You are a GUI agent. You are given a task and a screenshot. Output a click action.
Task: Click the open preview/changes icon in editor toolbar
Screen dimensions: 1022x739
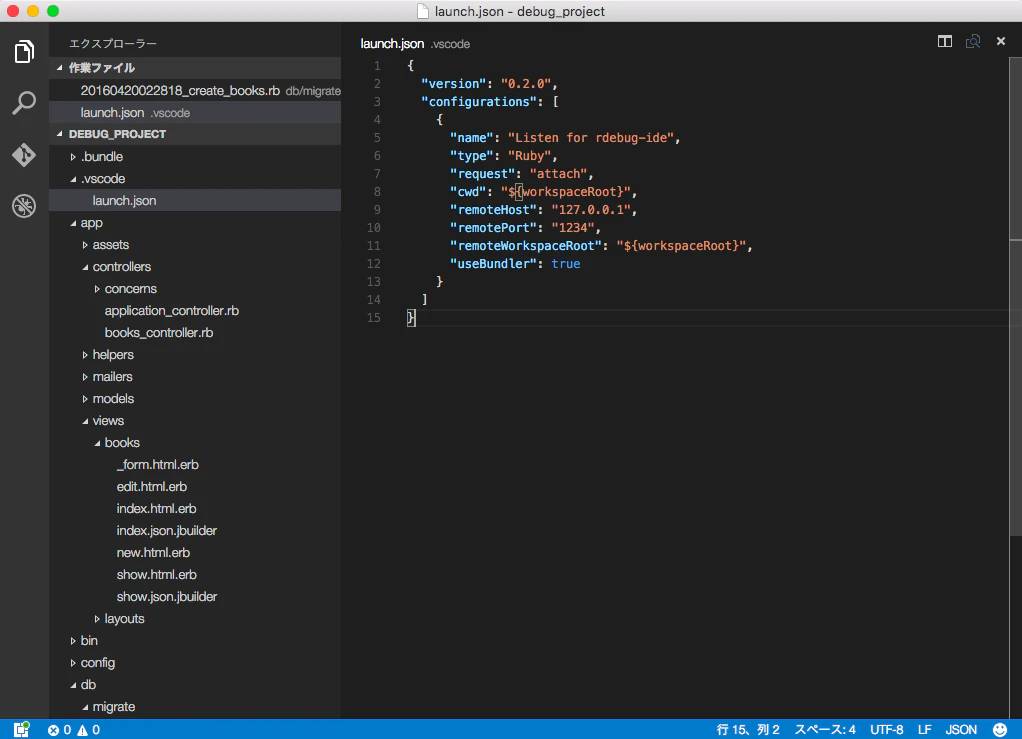point(972,42)
